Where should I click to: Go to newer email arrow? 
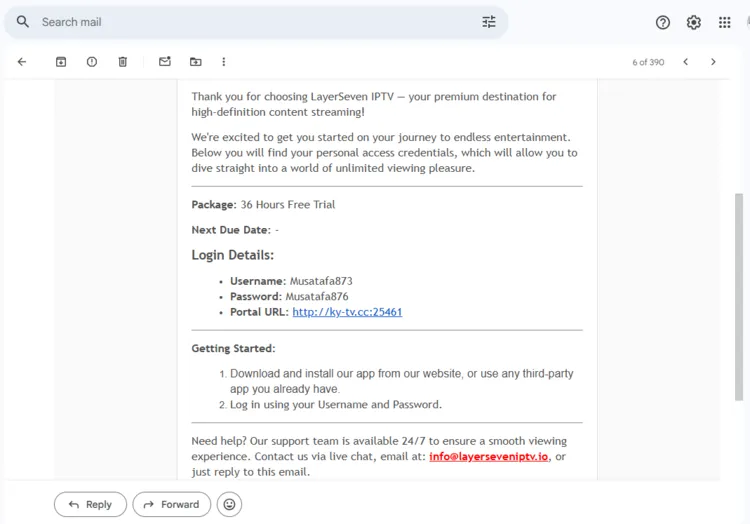[685, 62]
